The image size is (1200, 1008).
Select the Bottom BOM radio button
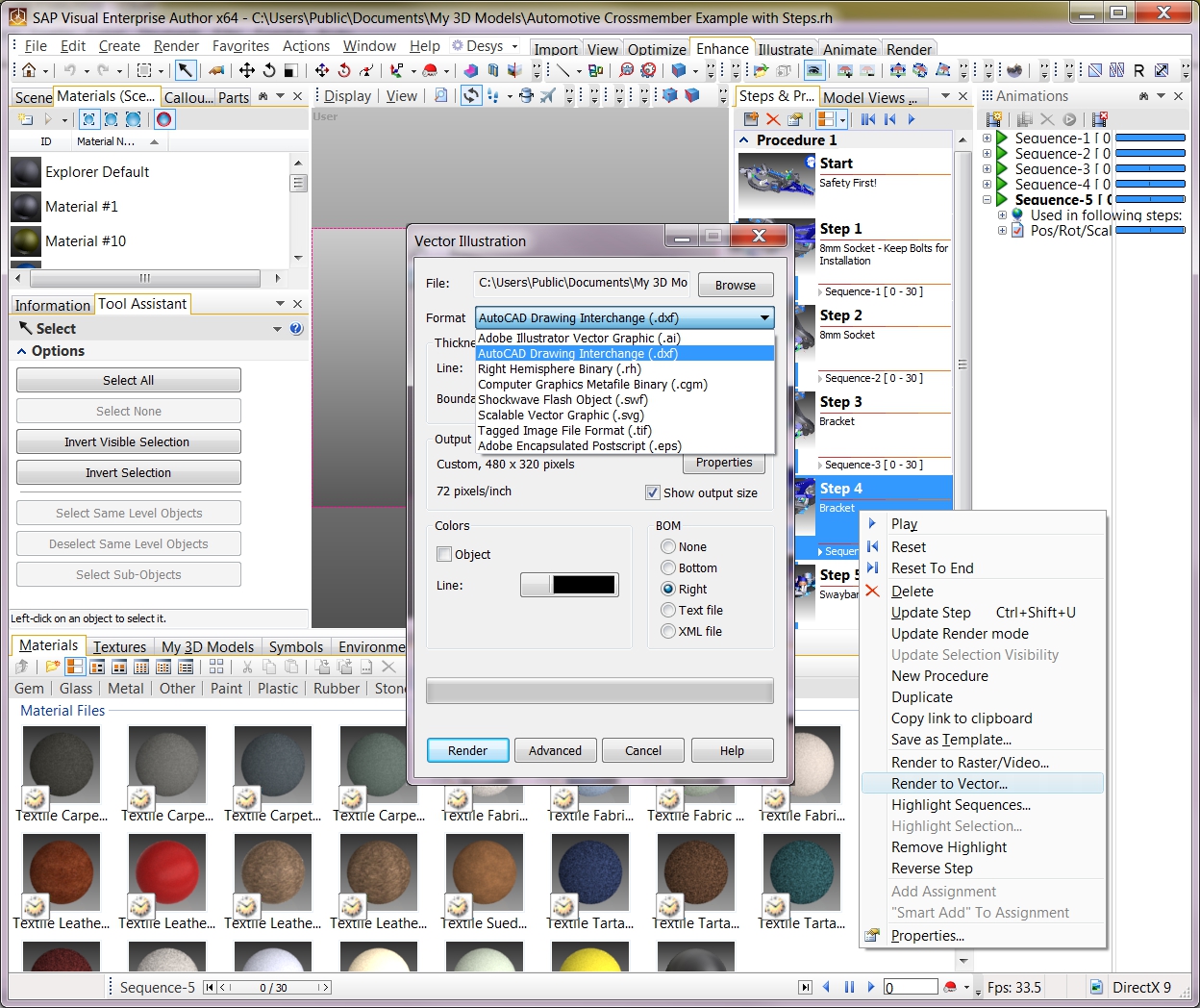point(668,567)
